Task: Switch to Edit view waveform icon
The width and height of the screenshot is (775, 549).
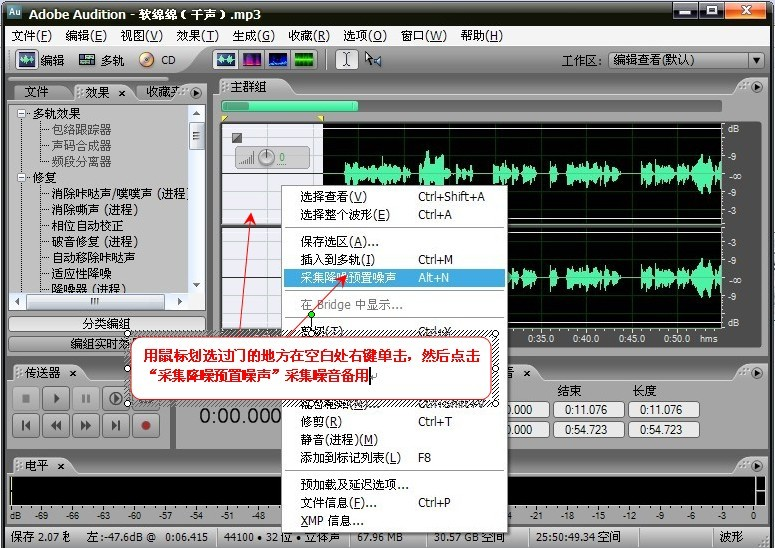Action: point(26,60)
